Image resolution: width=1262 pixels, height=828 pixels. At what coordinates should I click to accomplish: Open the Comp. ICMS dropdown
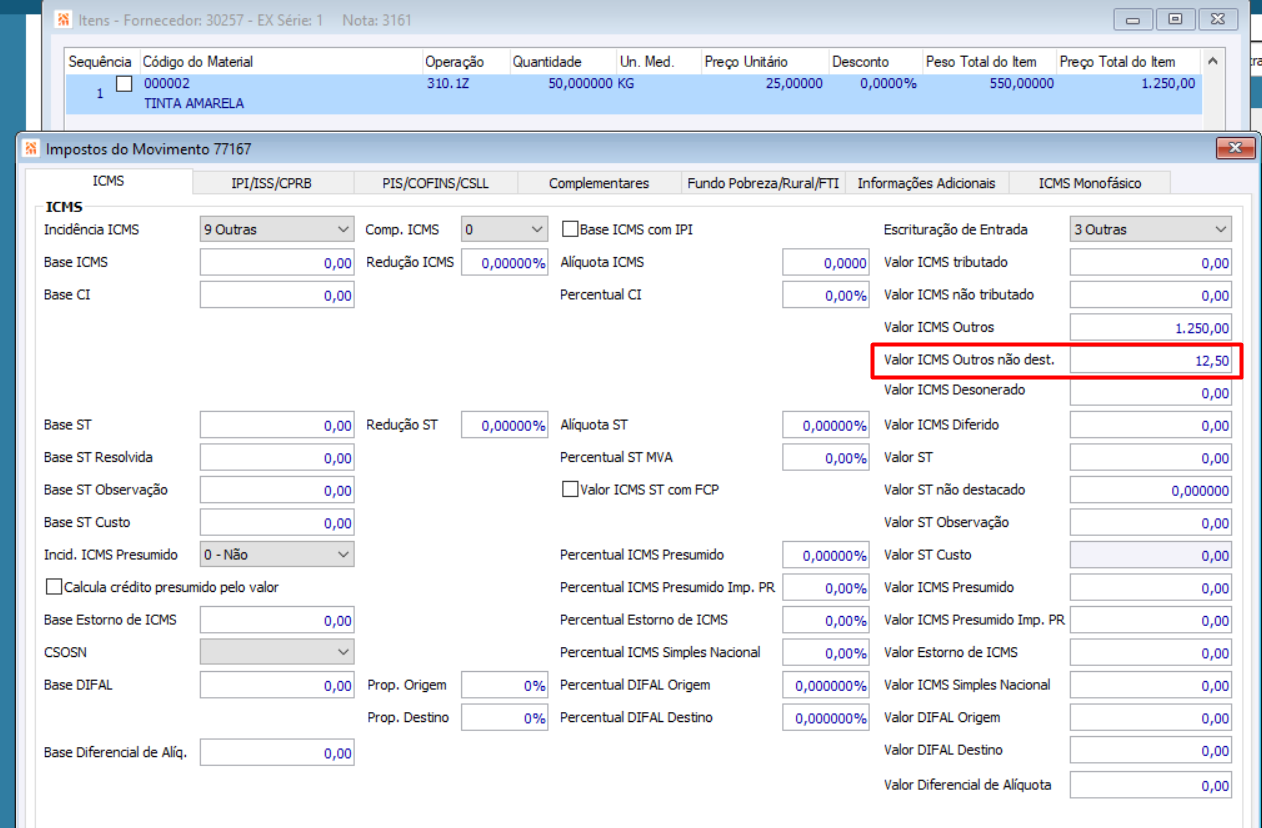tap(504, 229)
